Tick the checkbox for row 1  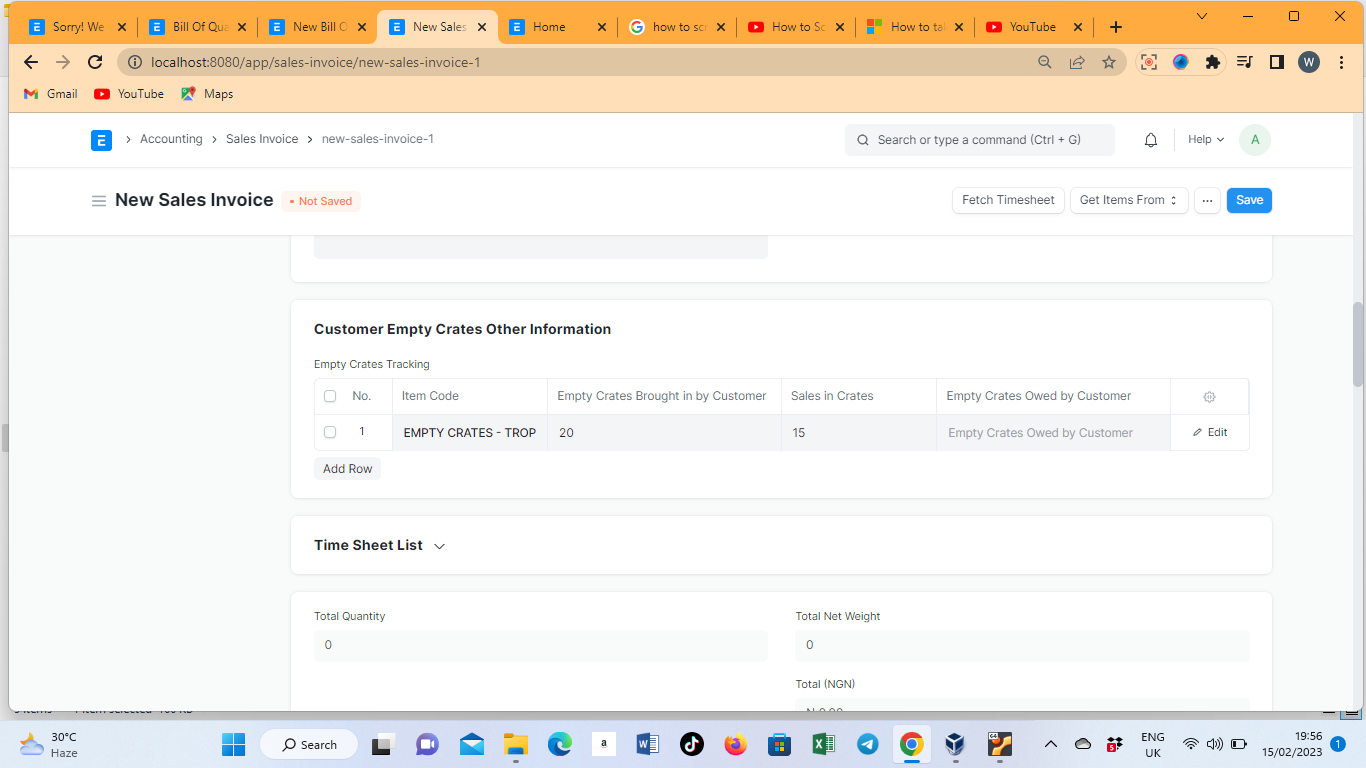[x=330, y=433]
